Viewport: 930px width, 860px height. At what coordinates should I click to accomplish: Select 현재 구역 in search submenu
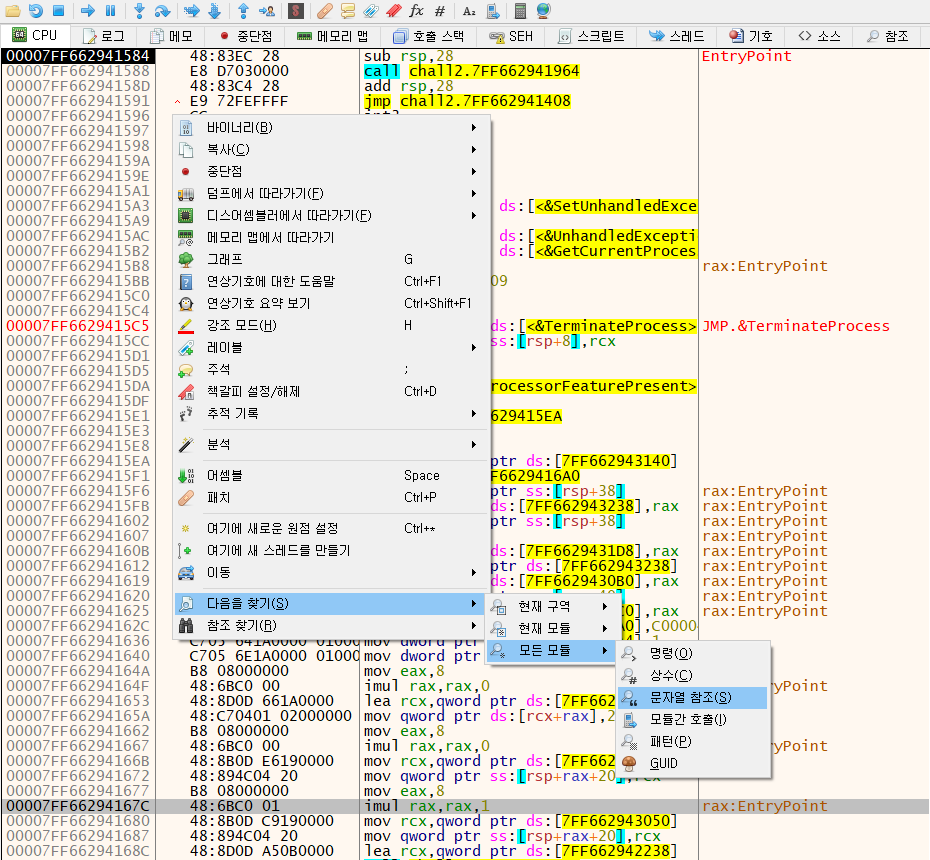[551, 606]
